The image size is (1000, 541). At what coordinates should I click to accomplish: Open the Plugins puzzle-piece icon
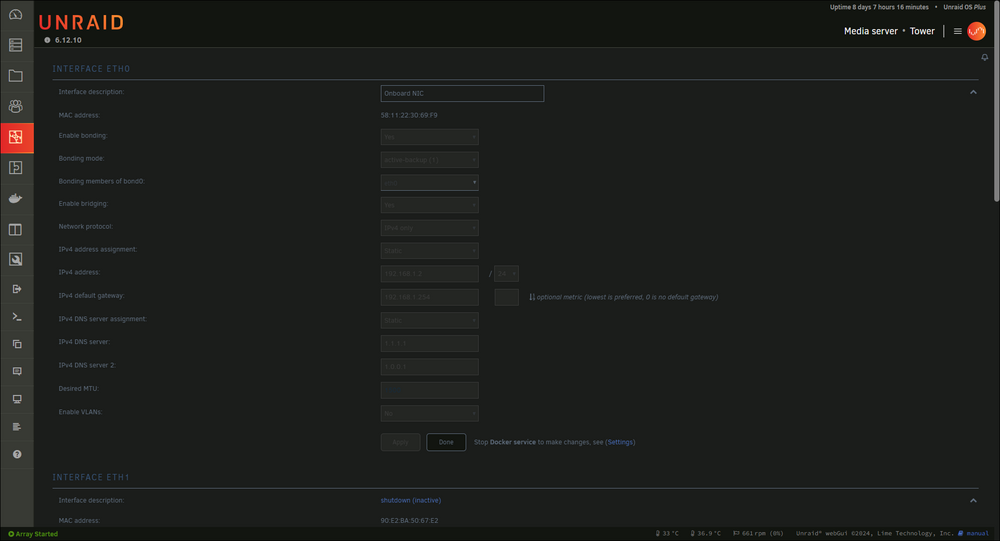pyautogui.click(x=16, y=167)
